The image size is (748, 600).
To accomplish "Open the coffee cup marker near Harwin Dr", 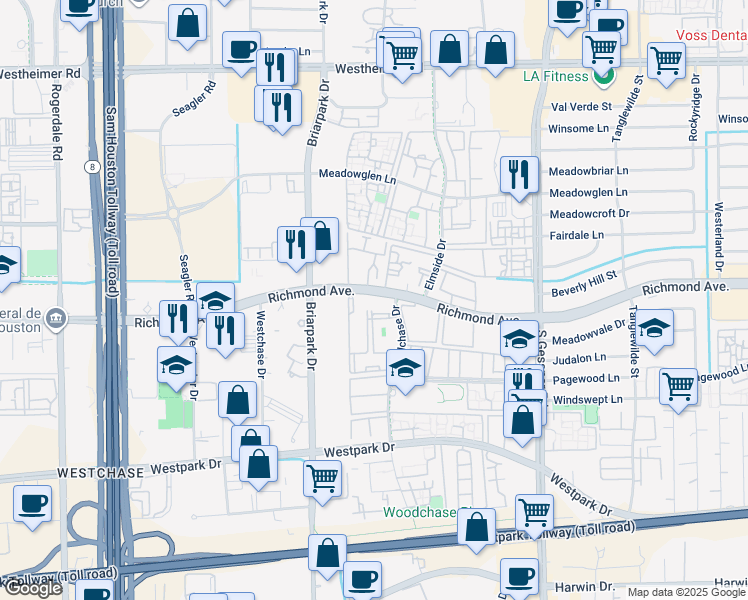I will click(x=519, y=577).
